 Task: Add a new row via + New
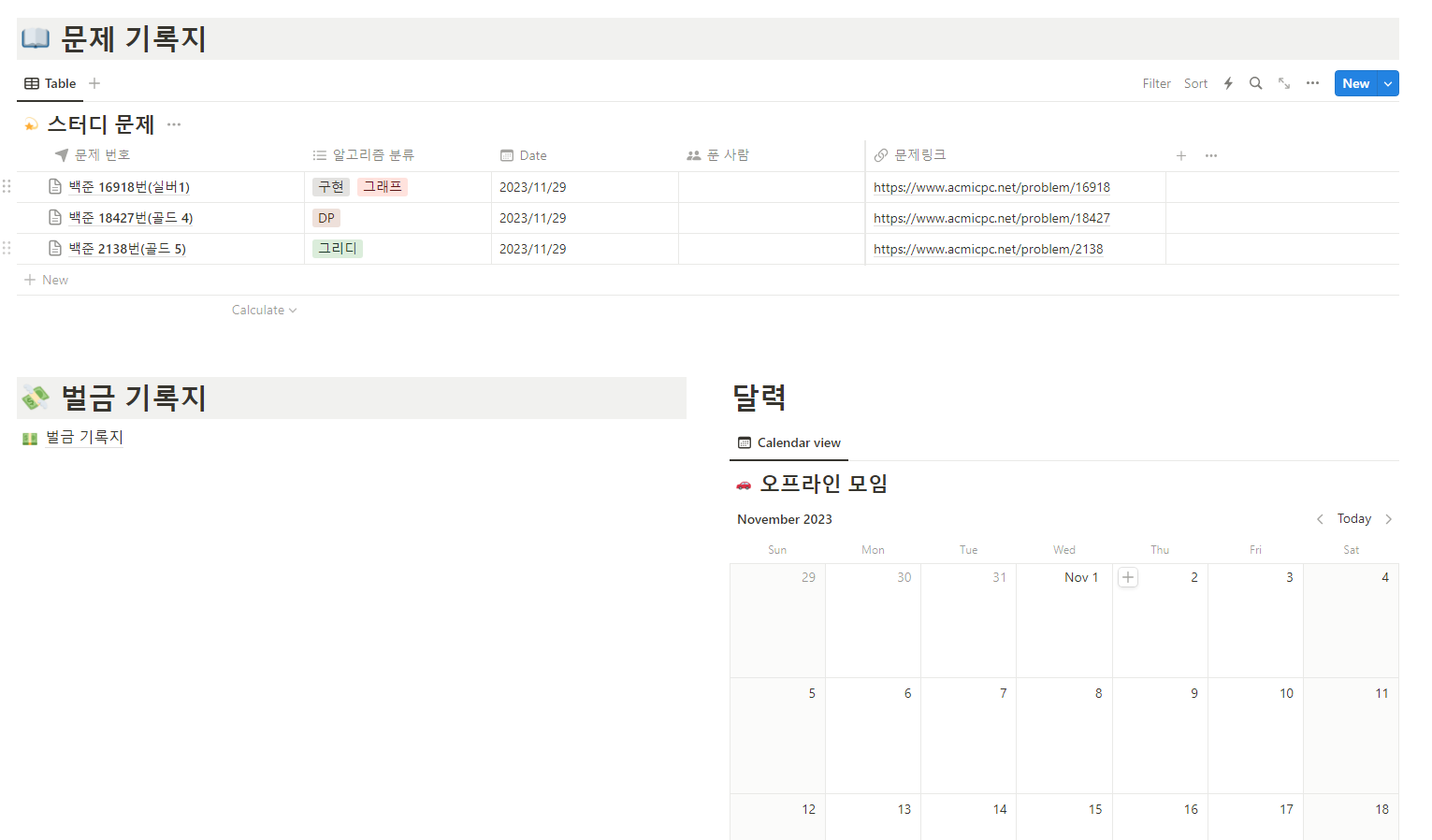pyautogui.click(x=47, y=280)
